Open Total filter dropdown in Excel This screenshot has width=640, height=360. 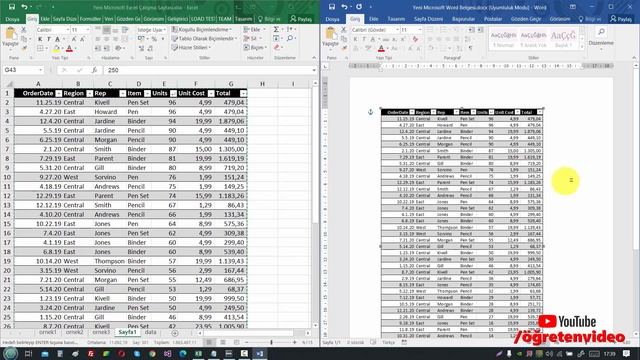(x=243, y=93)
